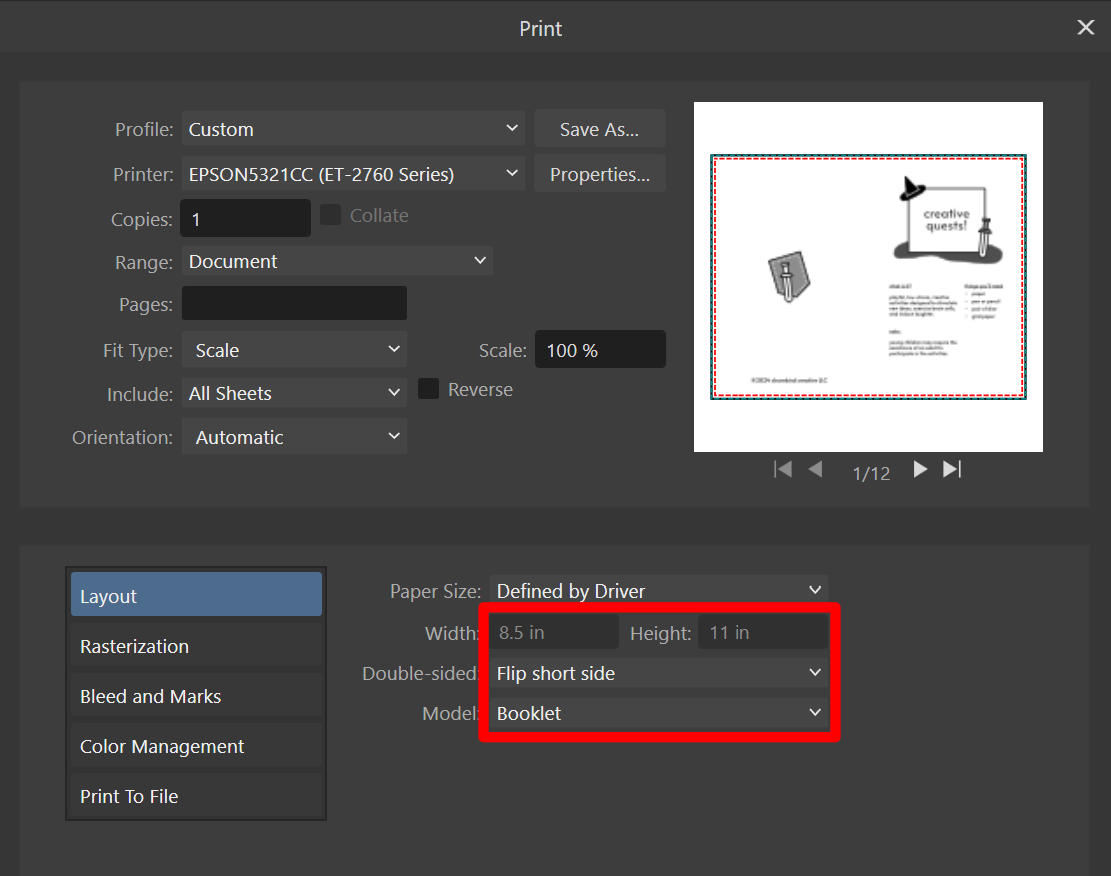
Task: Enable the Collate checkbox
Action: [330, 214]
